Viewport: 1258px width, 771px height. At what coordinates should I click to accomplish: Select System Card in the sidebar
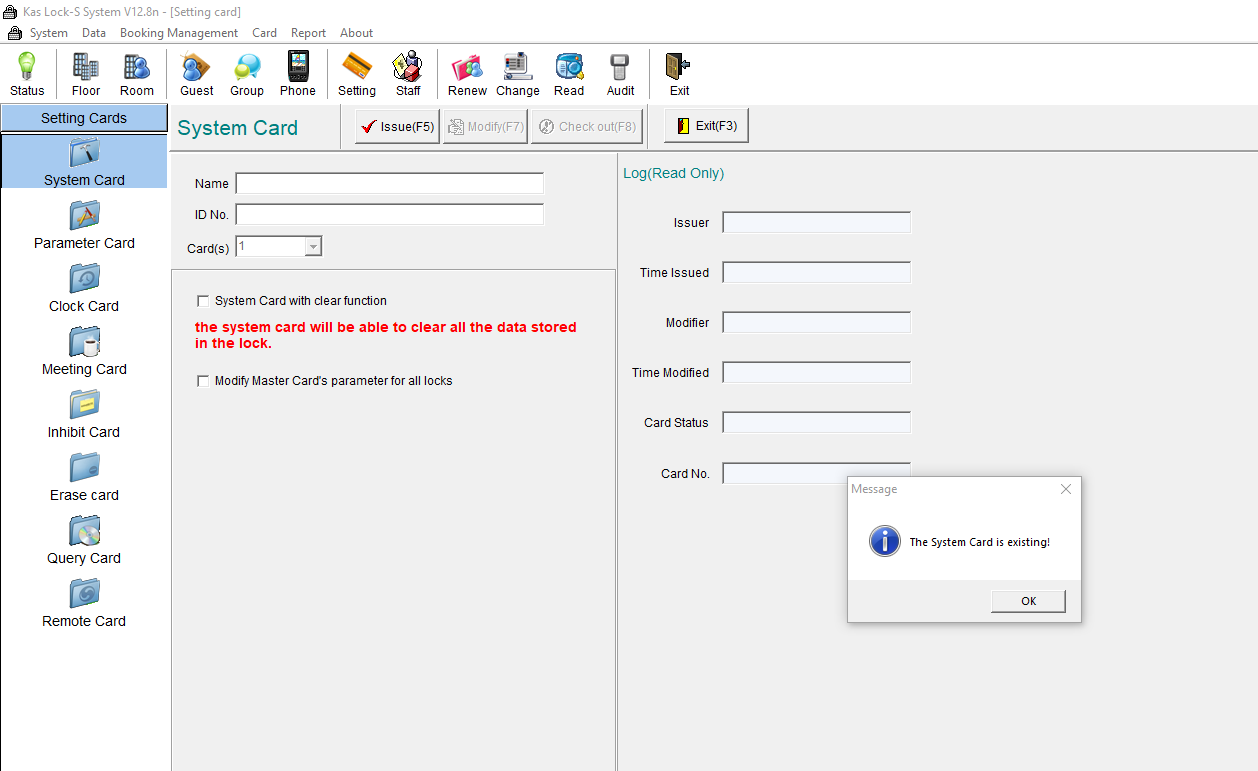click(x=84, y=162)
